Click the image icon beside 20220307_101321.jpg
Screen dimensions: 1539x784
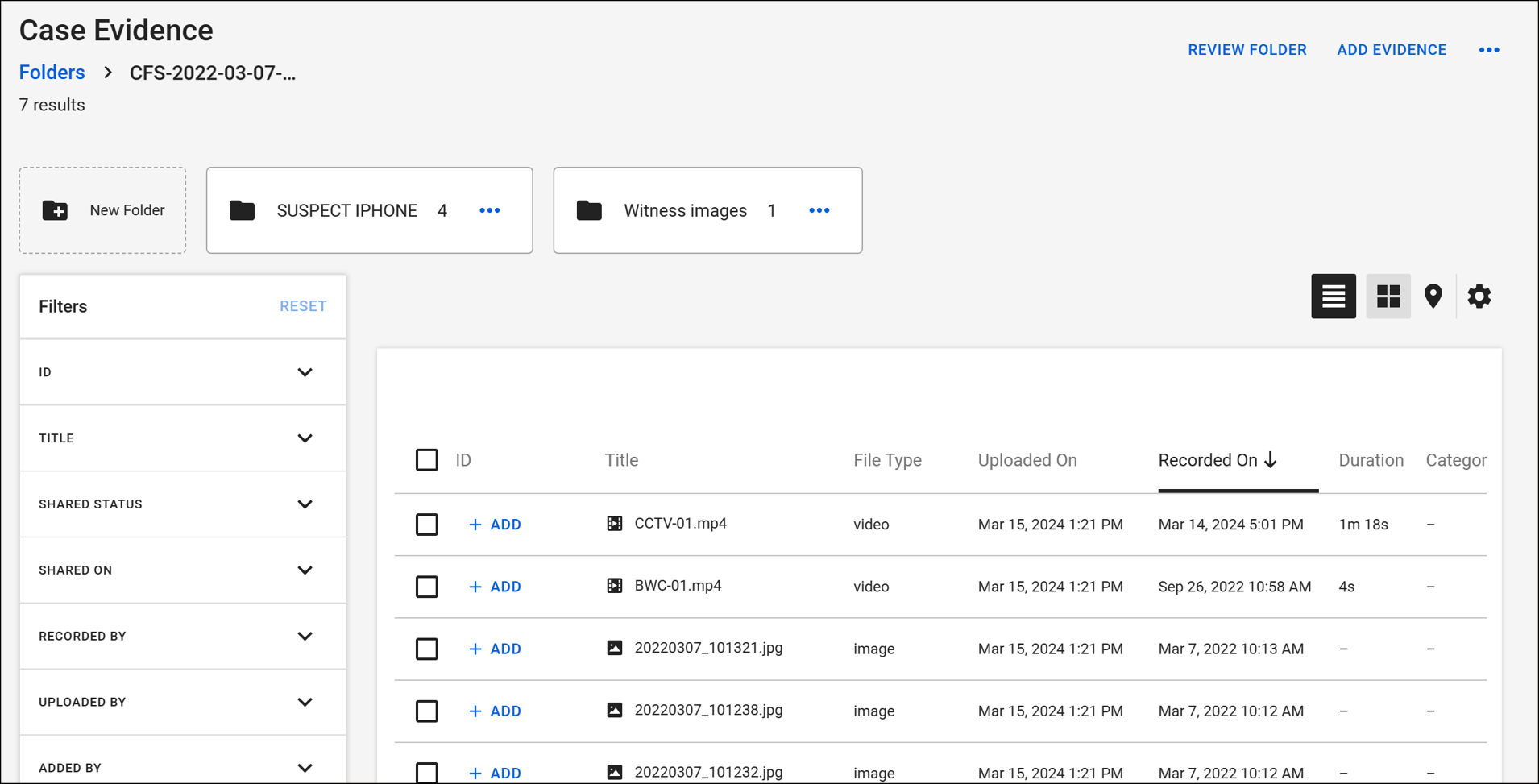[x=615, y=648]
